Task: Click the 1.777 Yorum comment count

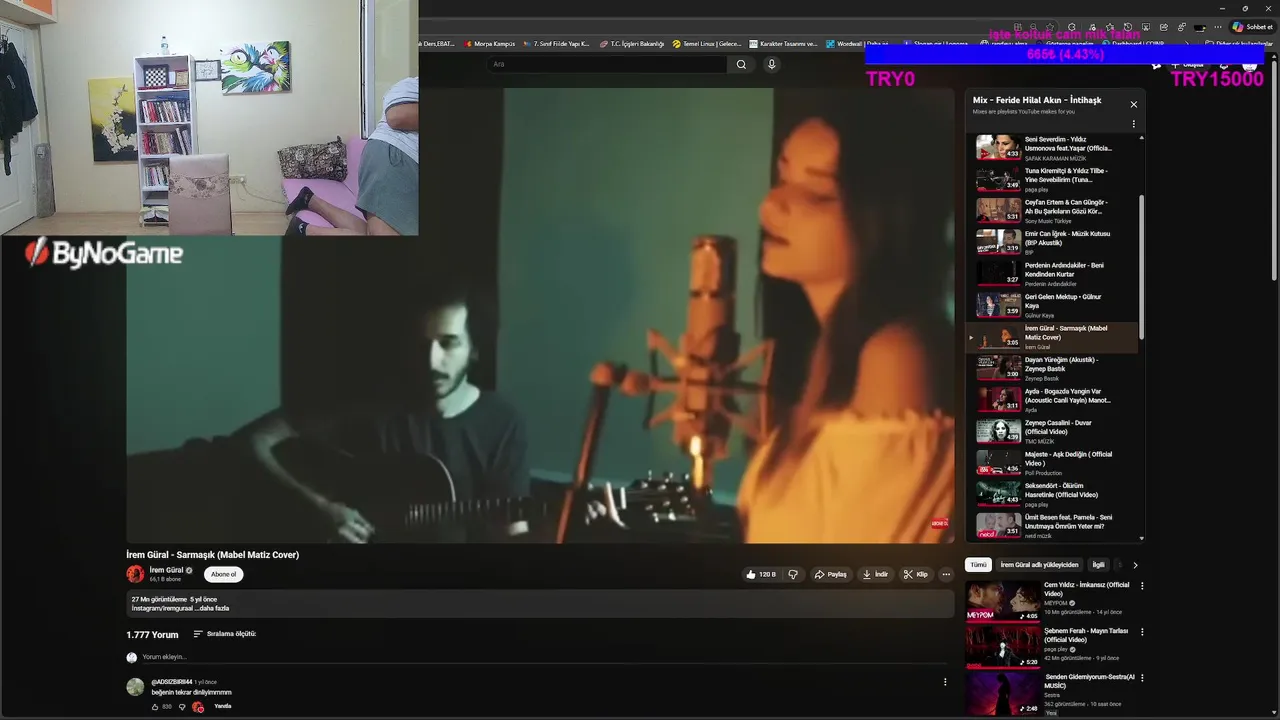Action: pos(152,634)
